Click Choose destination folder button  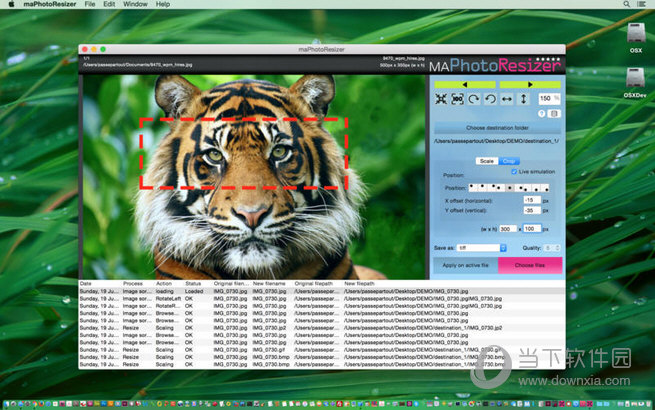(497, 128)
